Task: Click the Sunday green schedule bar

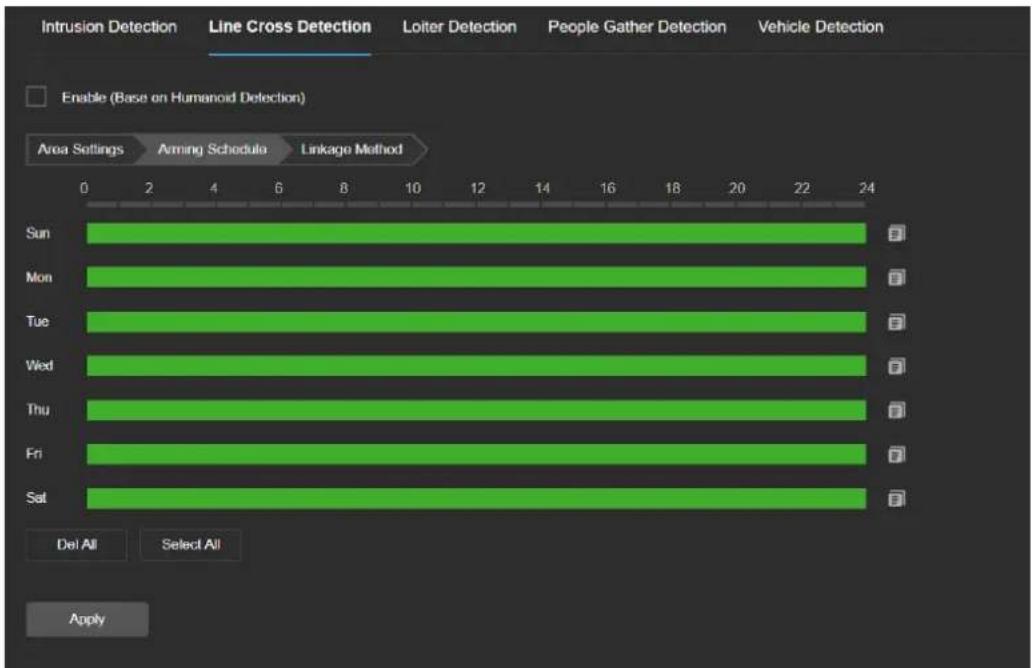Action: tap(477, 233)
